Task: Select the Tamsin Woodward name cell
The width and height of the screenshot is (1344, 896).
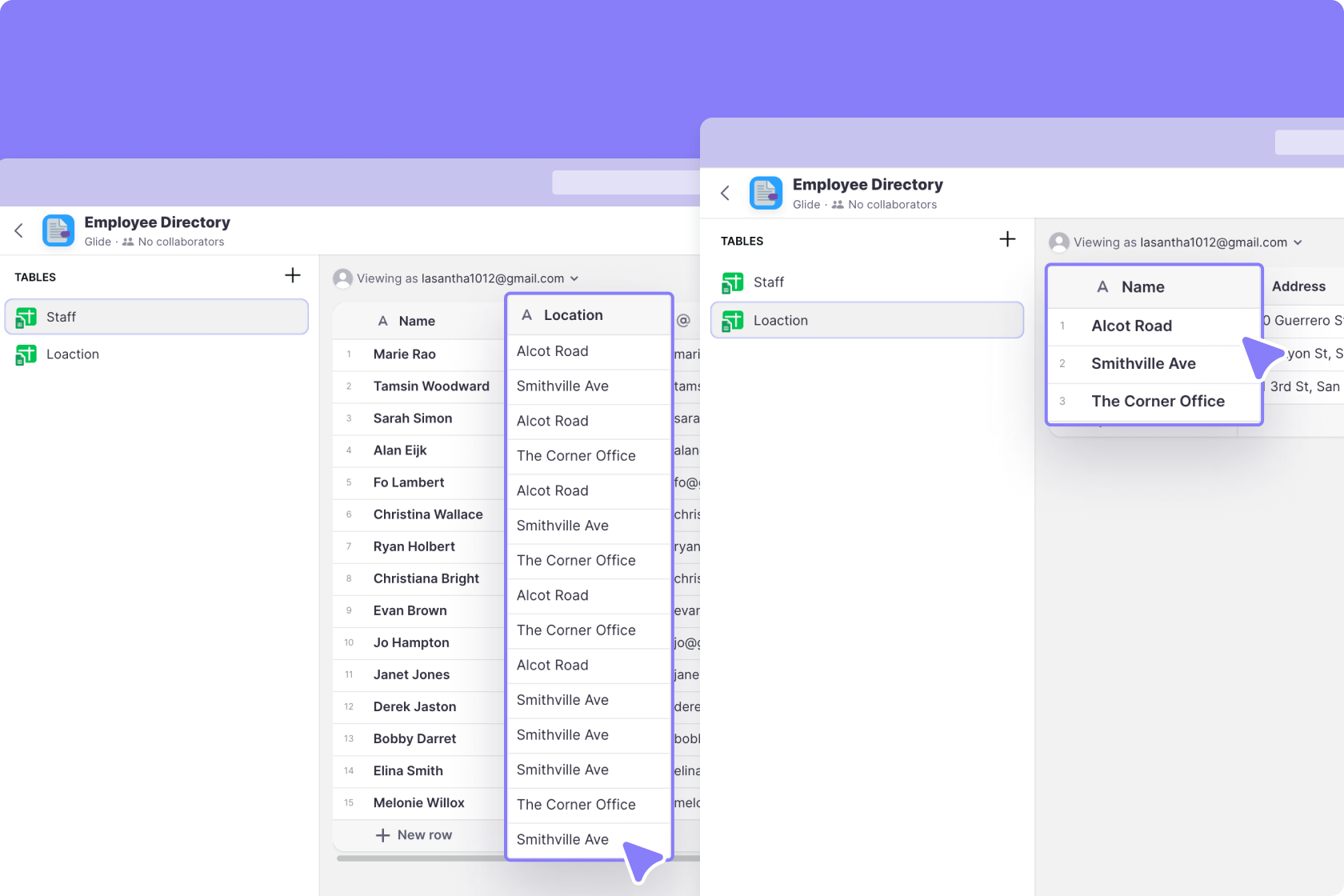Action: (431, 386)
